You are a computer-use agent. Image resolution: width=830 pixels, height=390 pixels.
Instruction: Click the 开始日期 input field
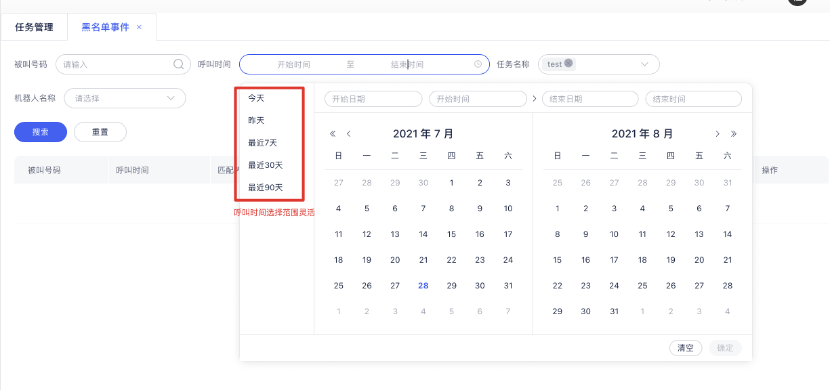click(x=373, y=99)
